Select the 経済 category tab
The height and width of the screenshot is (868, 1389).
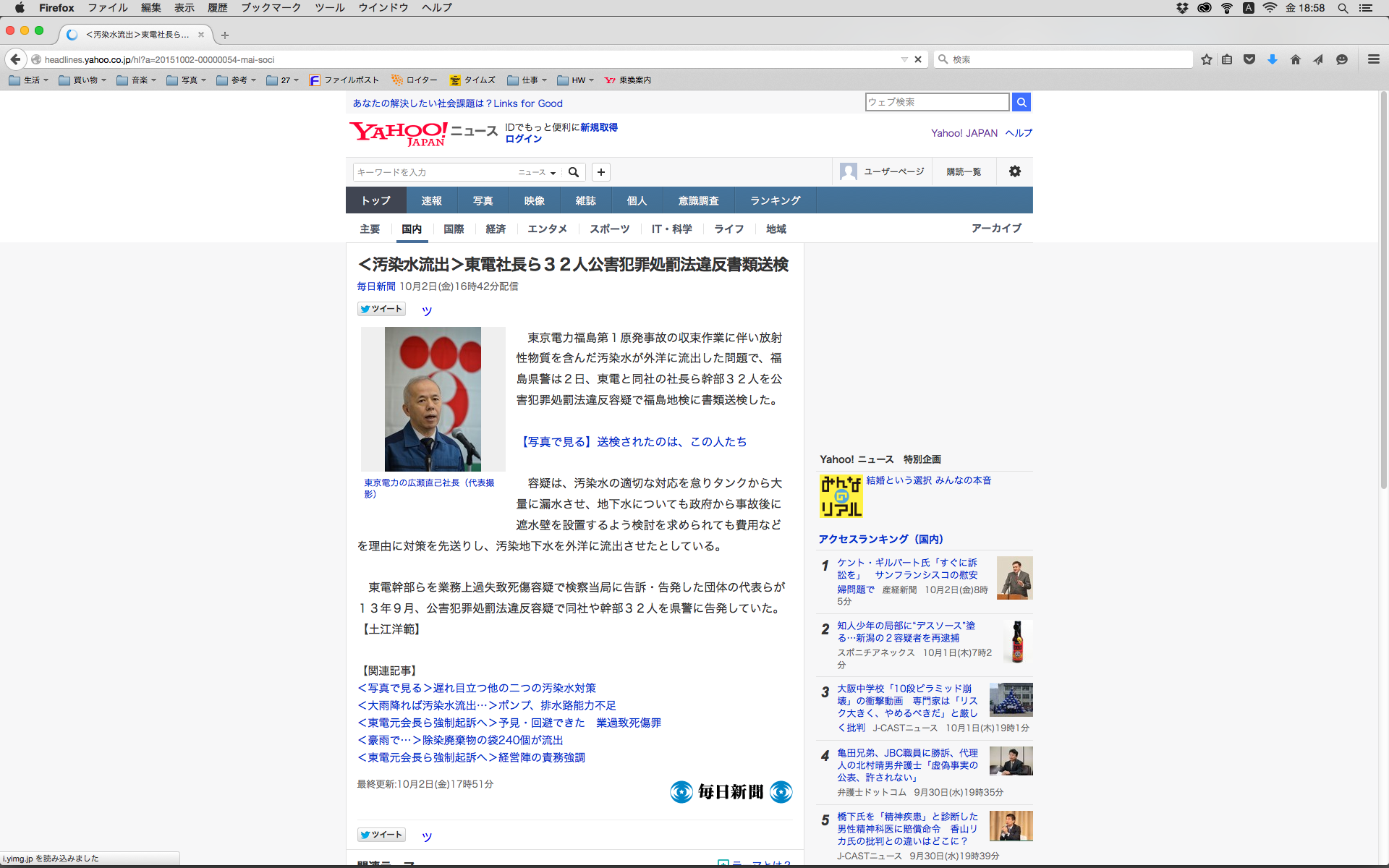496,229
